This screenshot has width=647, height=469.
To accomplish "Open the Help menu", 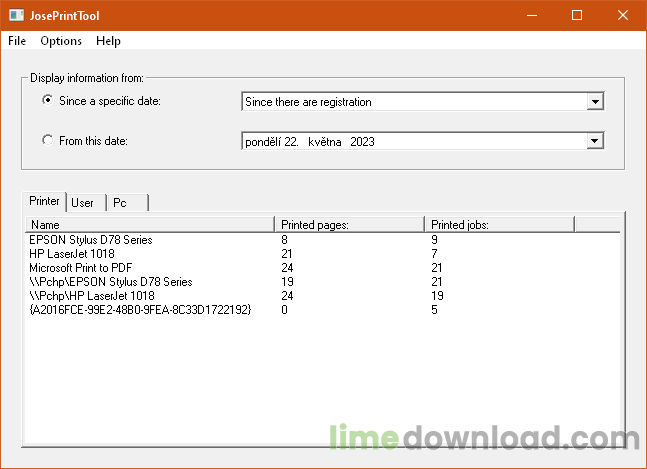I will 108,41.
